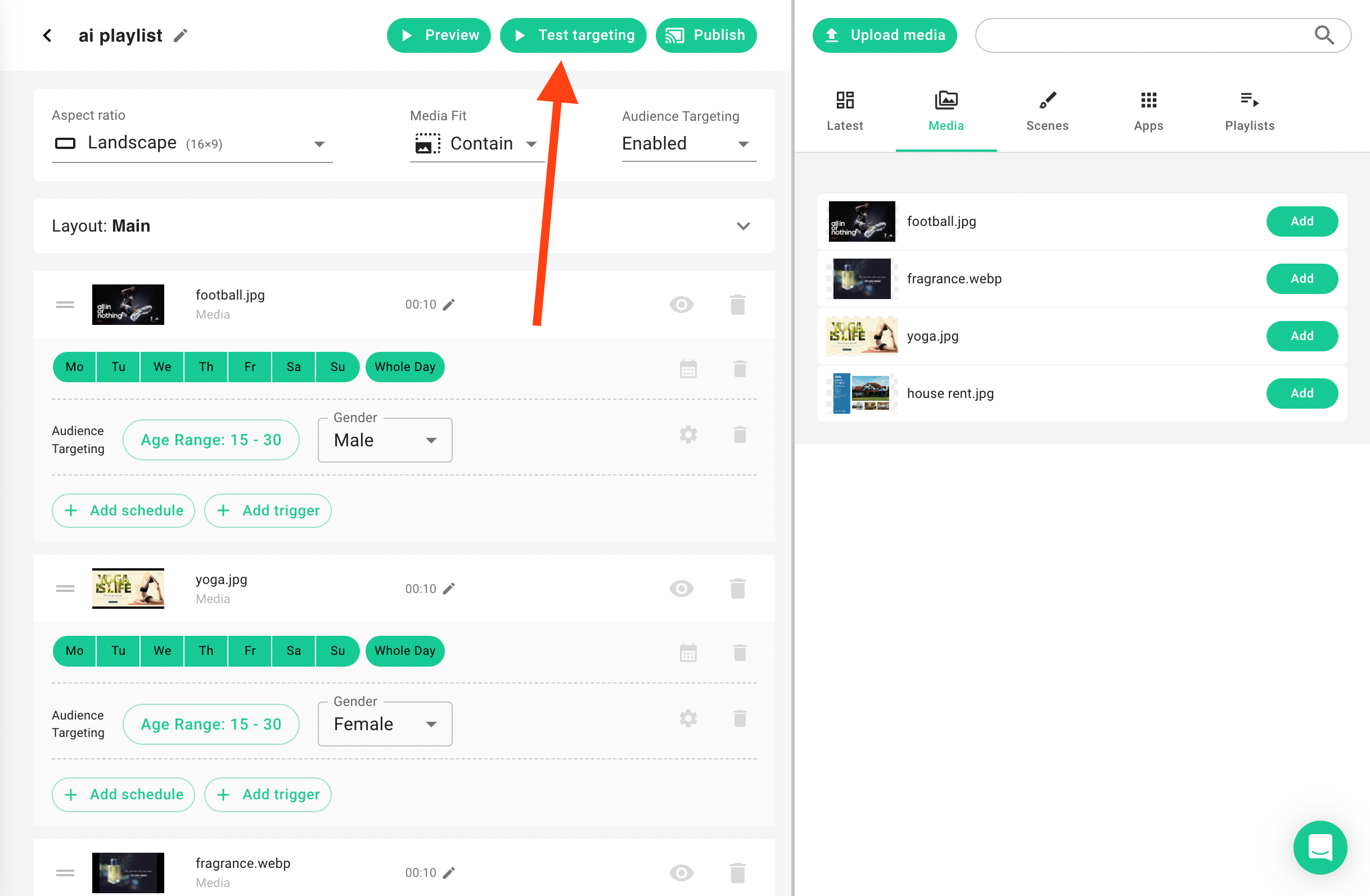Add fragrance.webp from the media list

(1301, 279)
